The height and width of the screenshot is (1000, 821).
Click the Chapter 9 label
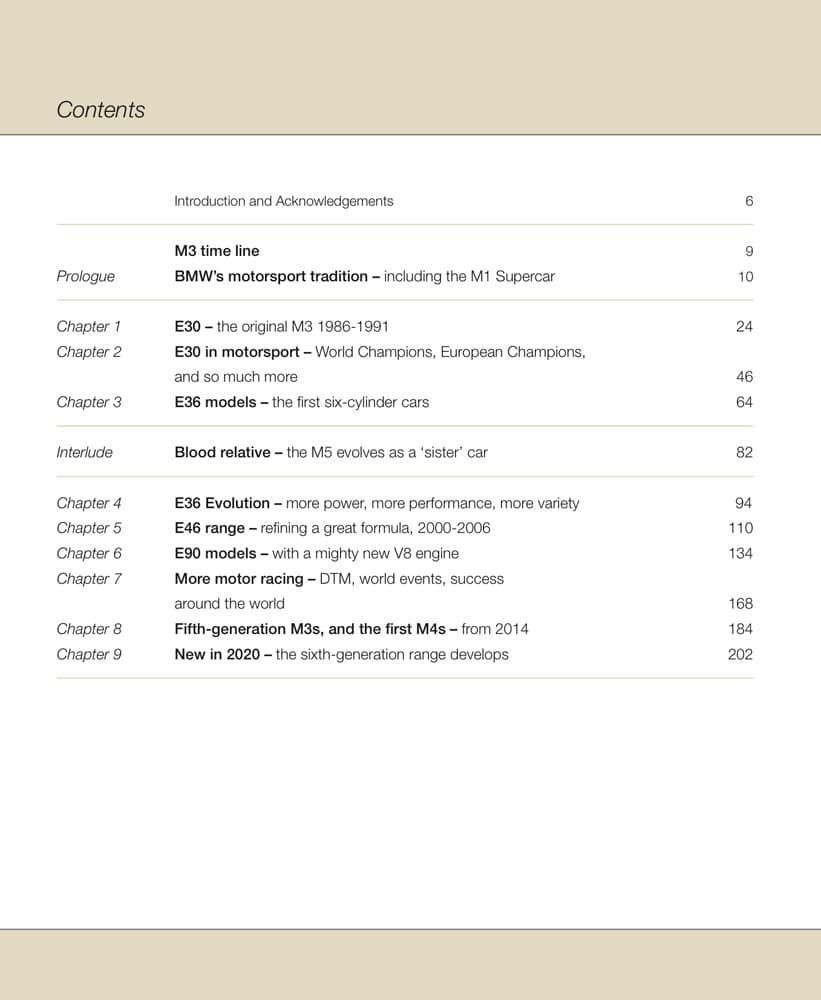(89, 654)
